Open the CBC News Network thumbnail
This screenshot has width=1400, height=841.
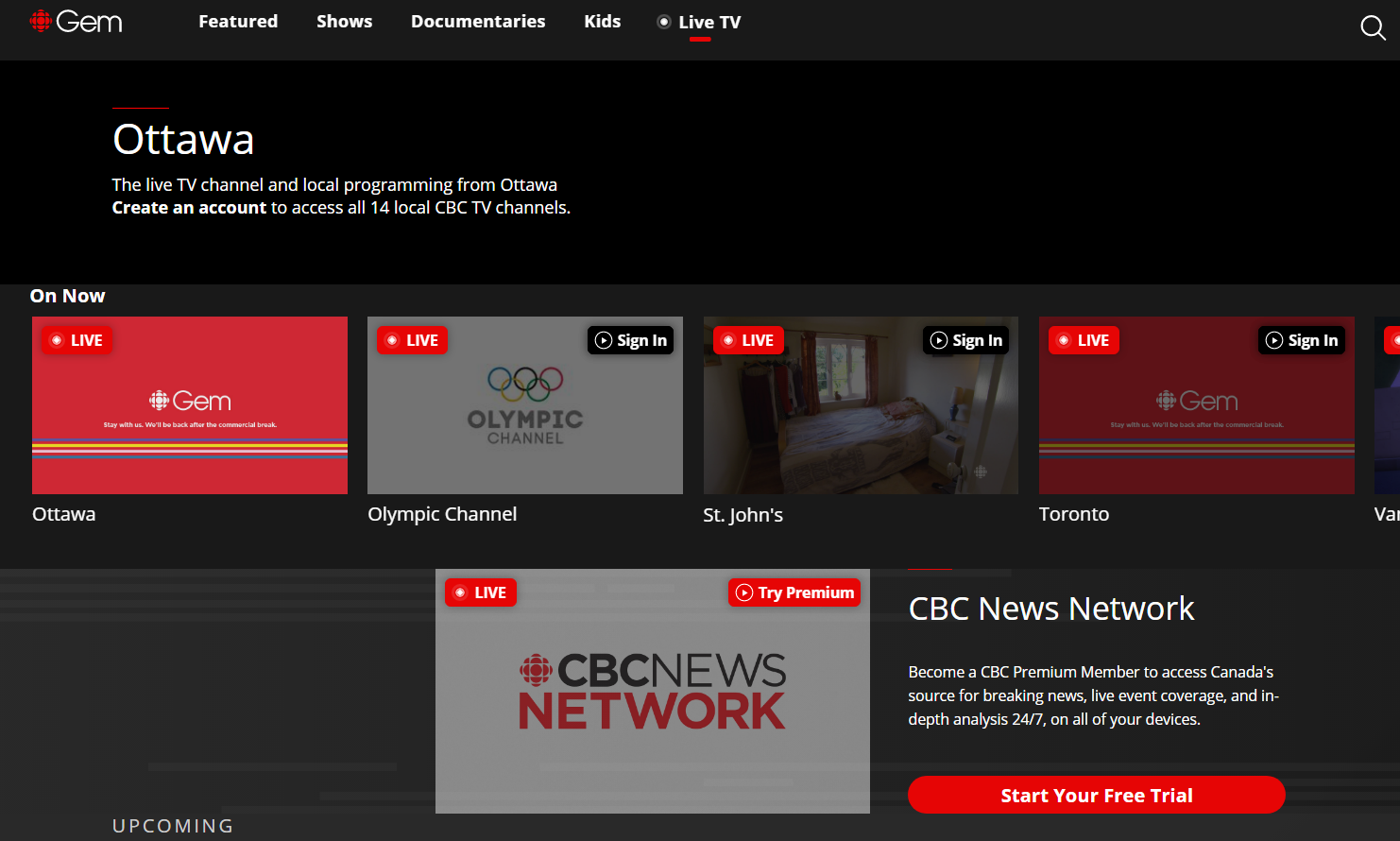[653, 691]
